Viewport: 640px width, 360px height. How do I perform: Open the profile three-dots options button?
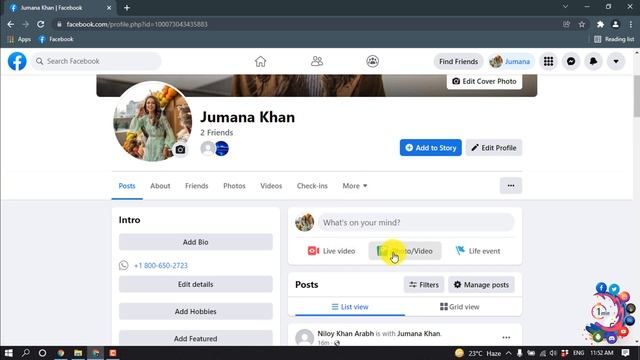pyautogui.click(x=511, y=186)
